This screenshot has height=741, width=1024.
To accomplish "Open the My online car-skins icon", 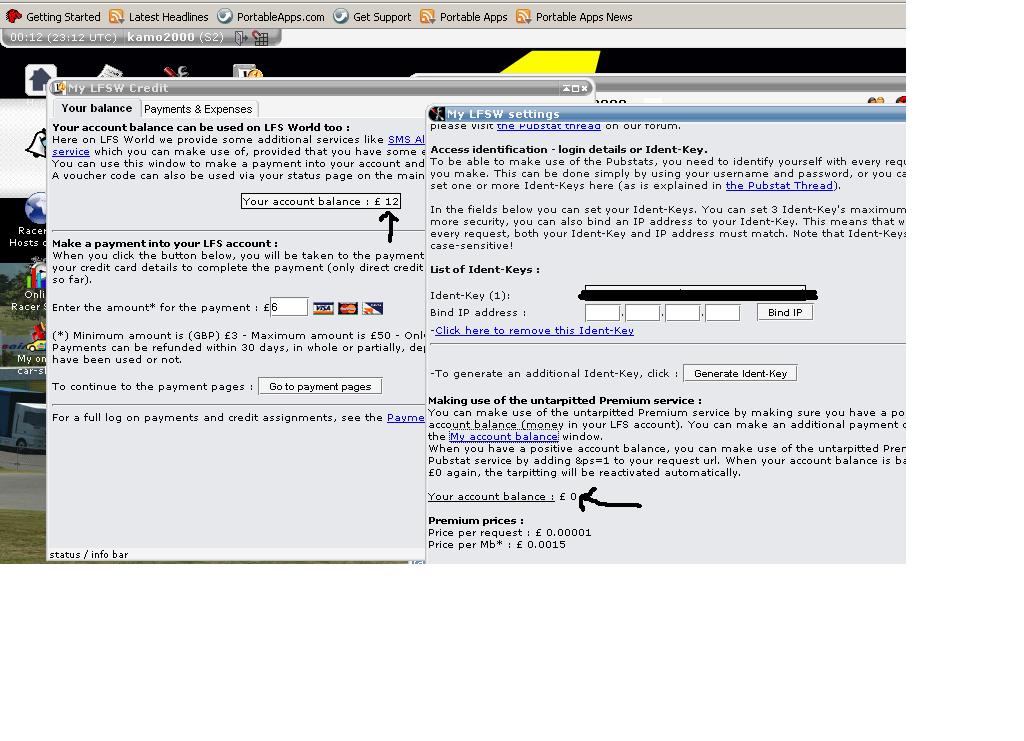I will click(x=36, y=339).
